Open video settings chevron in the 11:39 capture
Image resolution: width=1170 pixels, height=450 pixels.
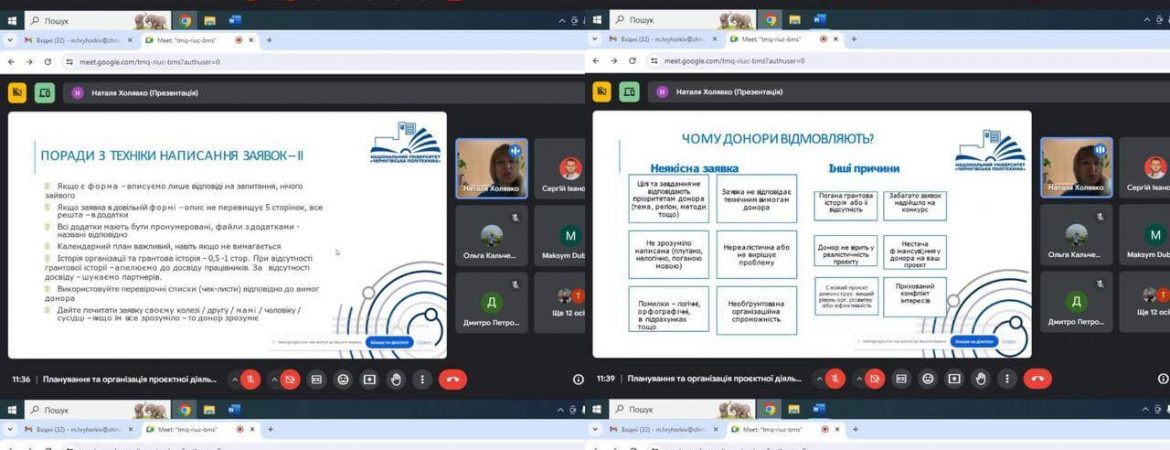coord(858,379)
